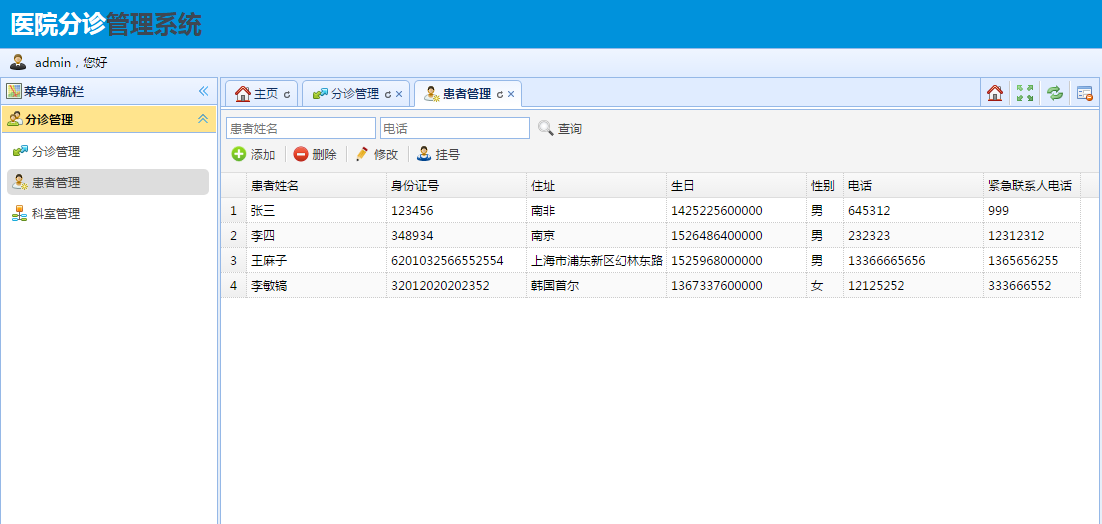
Task: Click the green fullscreen arrows icon
Action: coord(1025,93)
